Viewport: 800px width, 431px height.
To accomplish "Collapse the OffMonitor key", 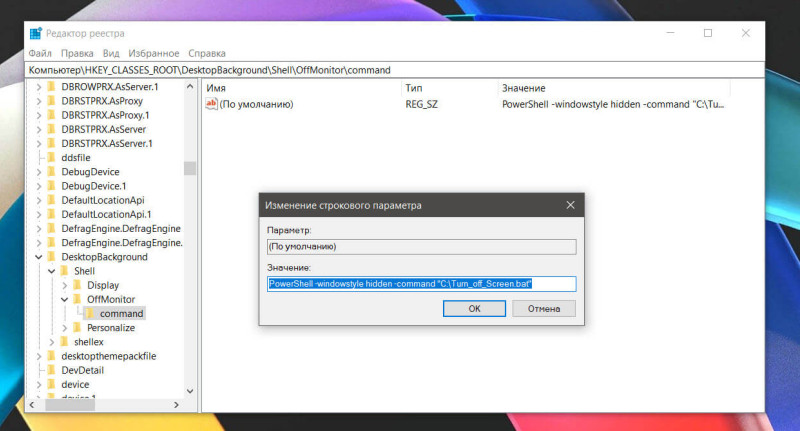I will click(x=64, y=299).
